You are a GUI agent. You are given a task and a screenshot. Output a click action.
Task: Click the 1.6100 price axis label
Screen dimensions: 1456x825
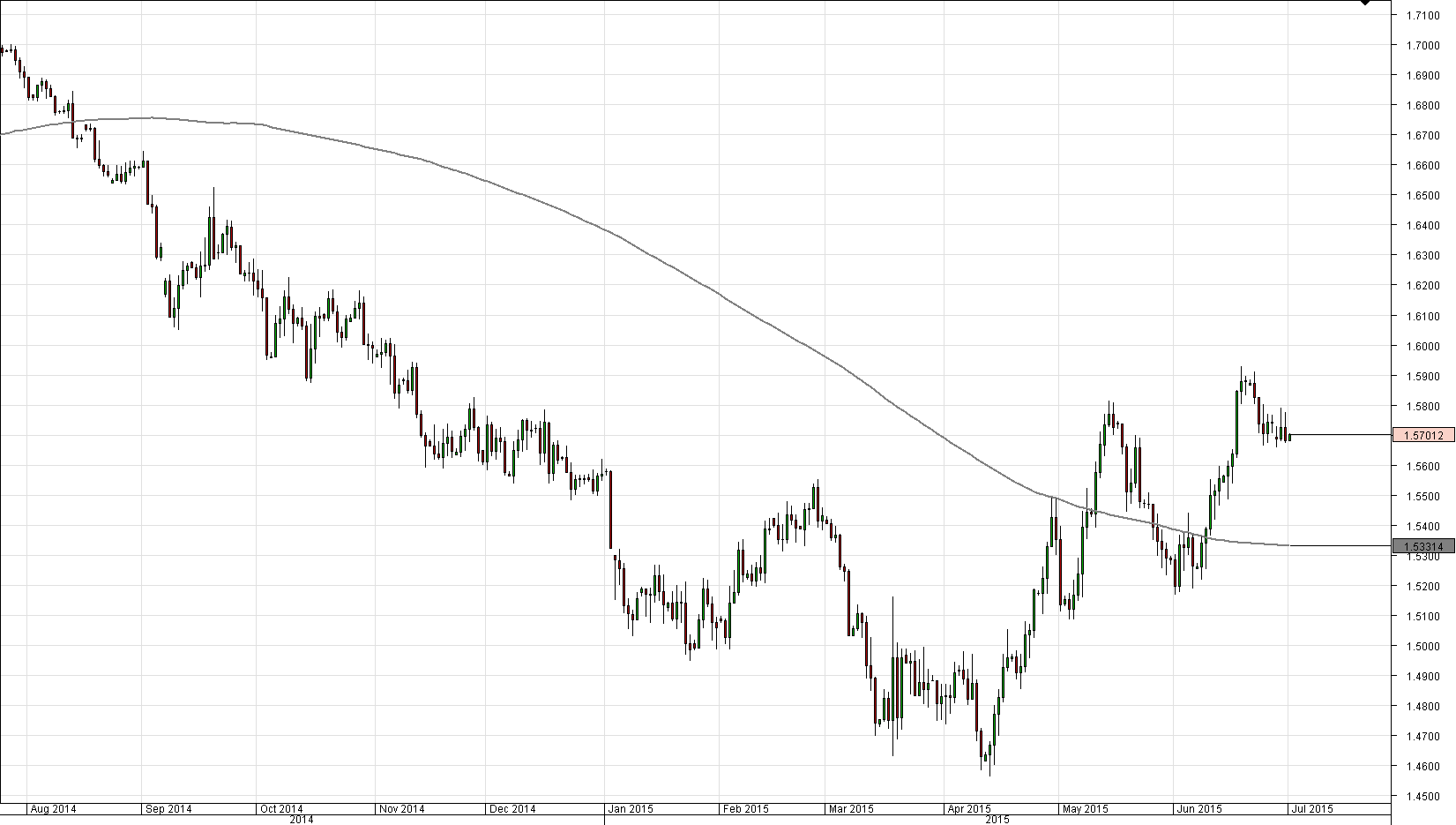click(1424, 315)
